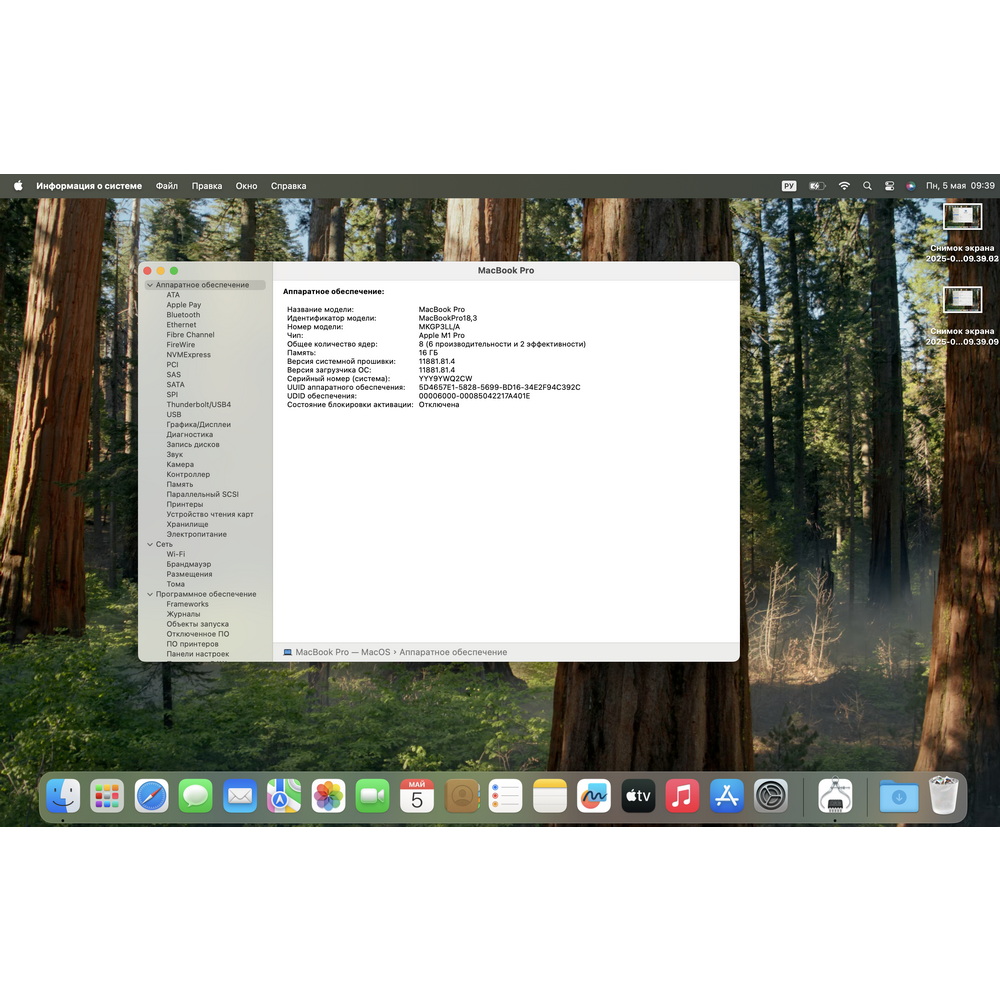Open Contacts app in the Dock

461,796
